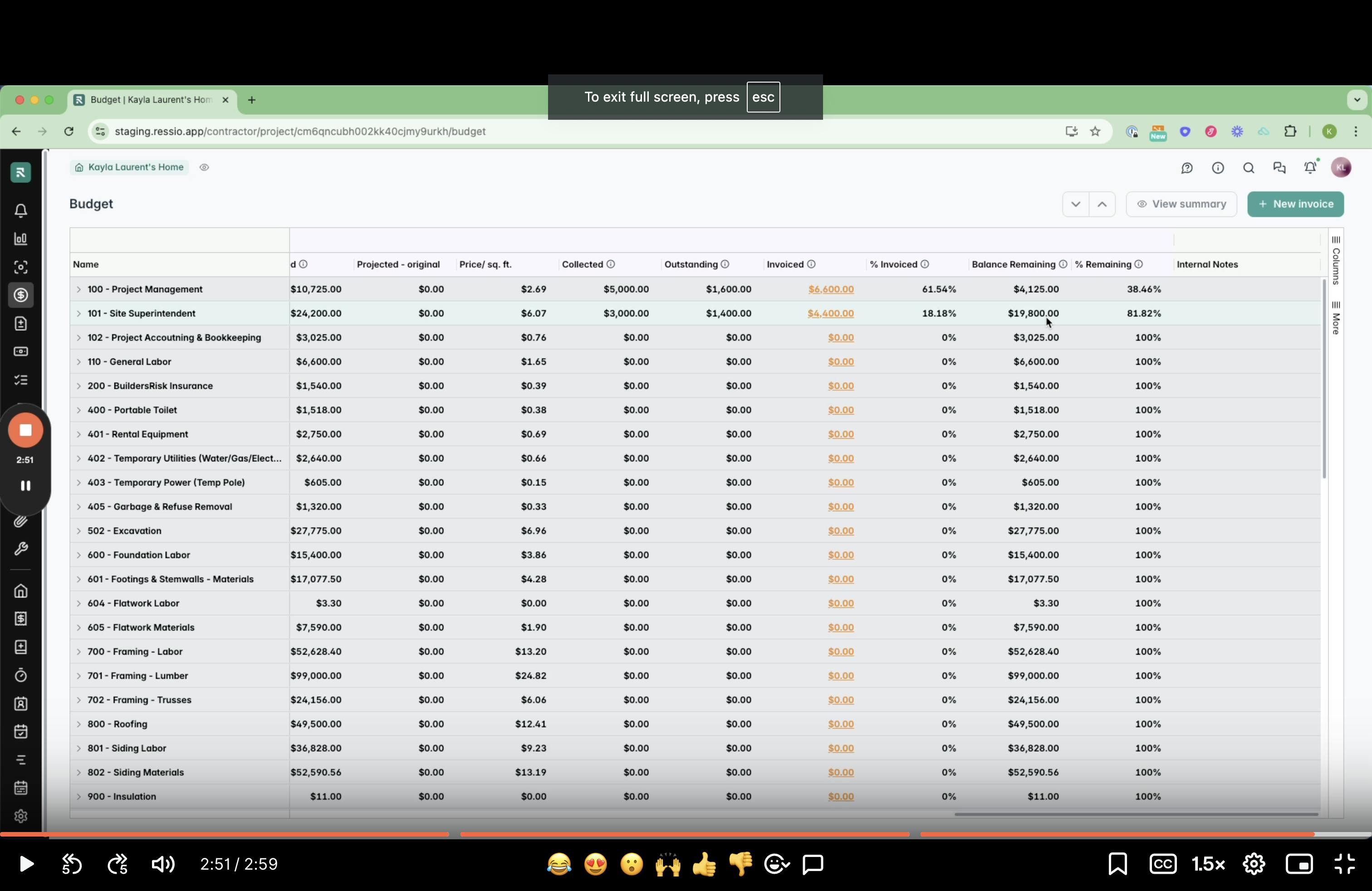This screenshot has width=1372, height=891.
Task: Stop the screen recording red button
Action: point(25,430)
